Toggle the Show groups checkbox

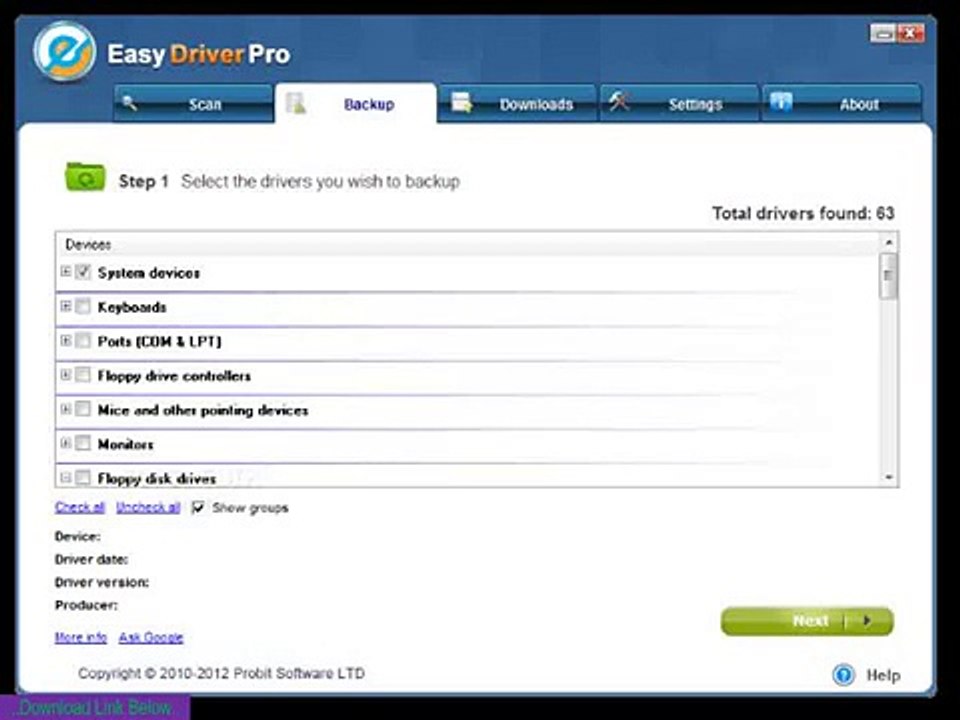[x=198, y=508]
